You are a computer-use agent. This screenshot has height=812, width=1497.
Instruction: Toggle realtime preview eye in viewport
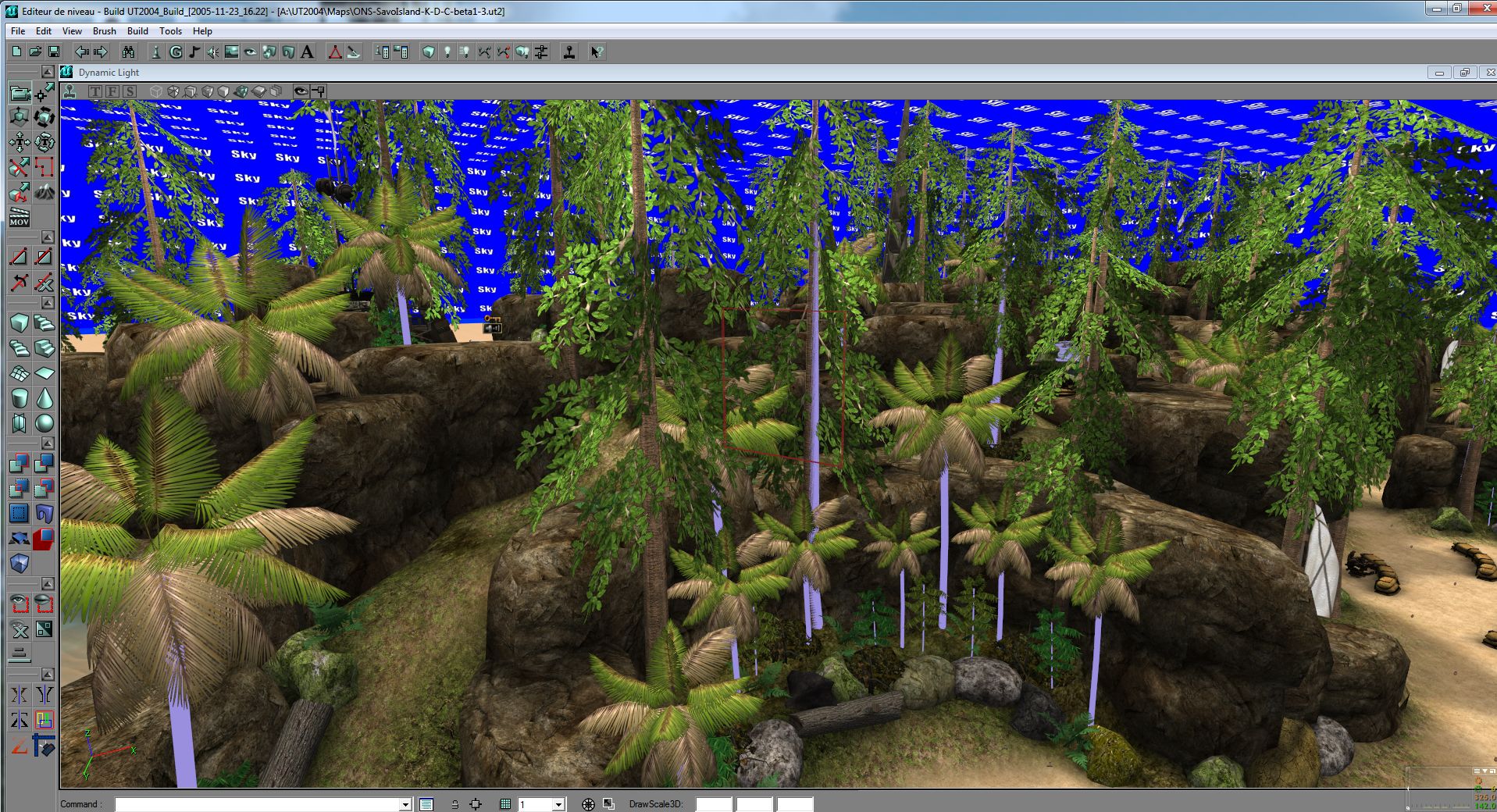(301, 91)
